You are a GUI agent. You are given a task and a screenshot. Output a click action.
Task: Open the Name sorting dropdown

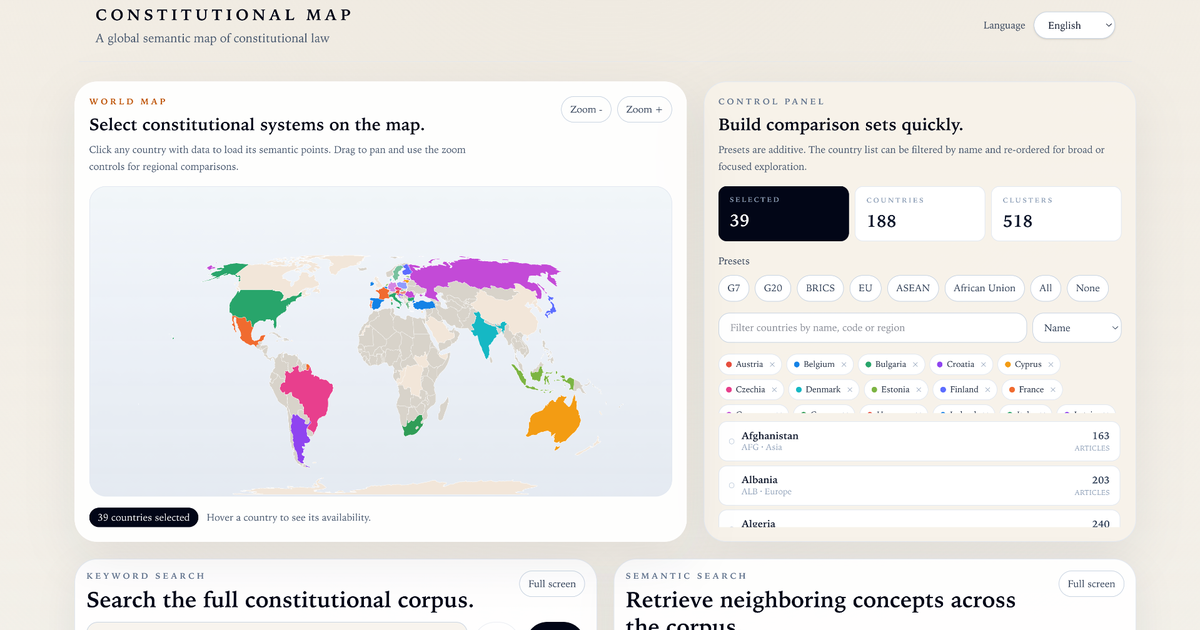[1076, 327]
